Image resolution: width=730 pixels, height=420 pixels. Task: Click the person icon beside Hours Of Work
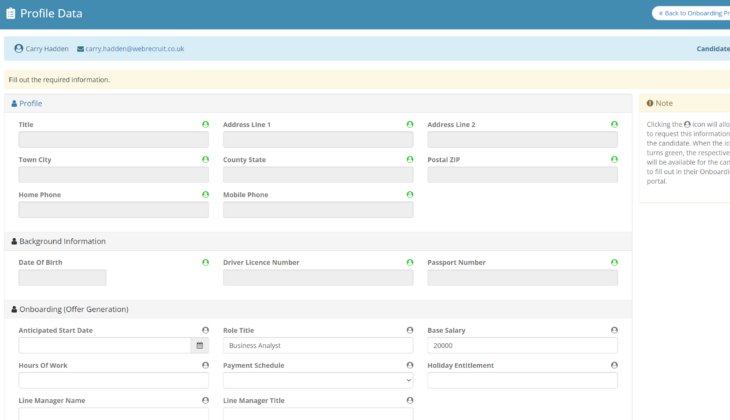(205, 365)
